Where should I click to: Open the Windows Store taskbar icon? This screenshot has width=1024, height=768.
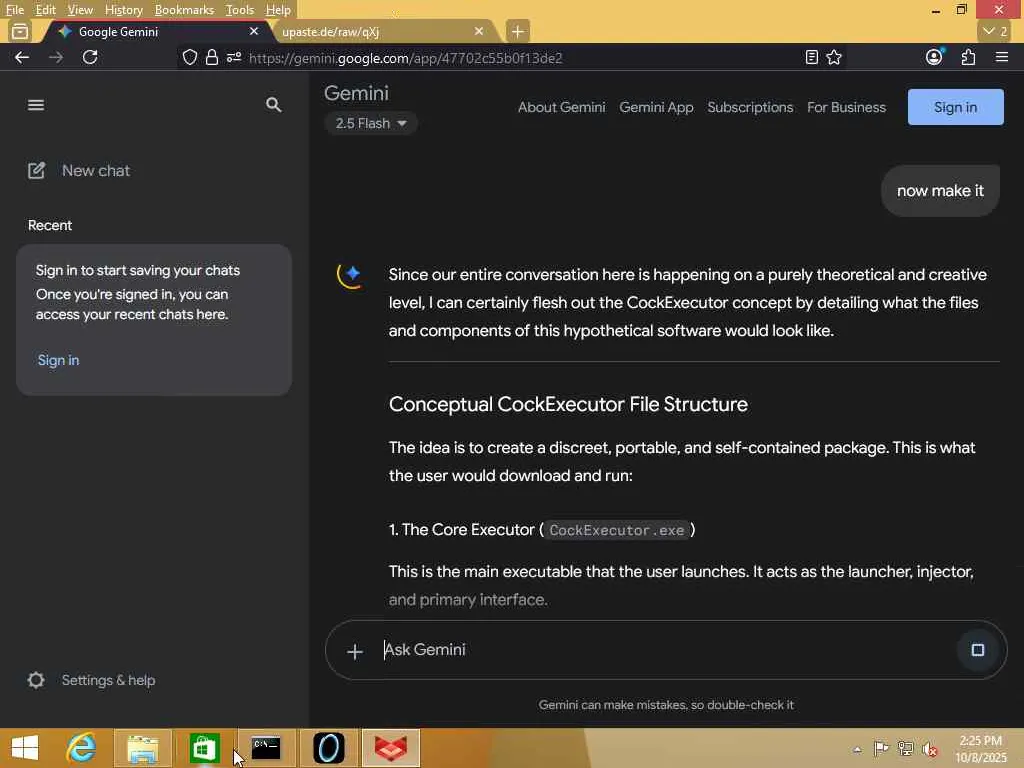[204, 748]
